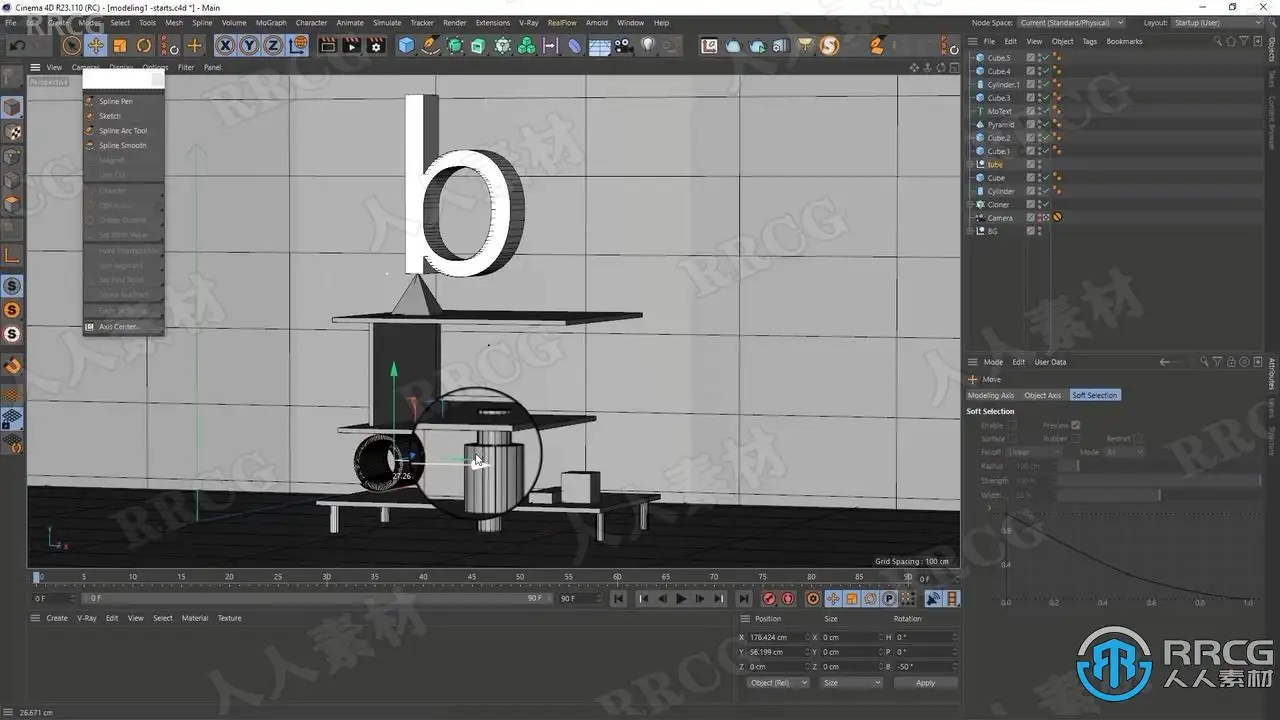Click the MoGraph Cloner toolbar icon
1280x720 pixels.
502,45
